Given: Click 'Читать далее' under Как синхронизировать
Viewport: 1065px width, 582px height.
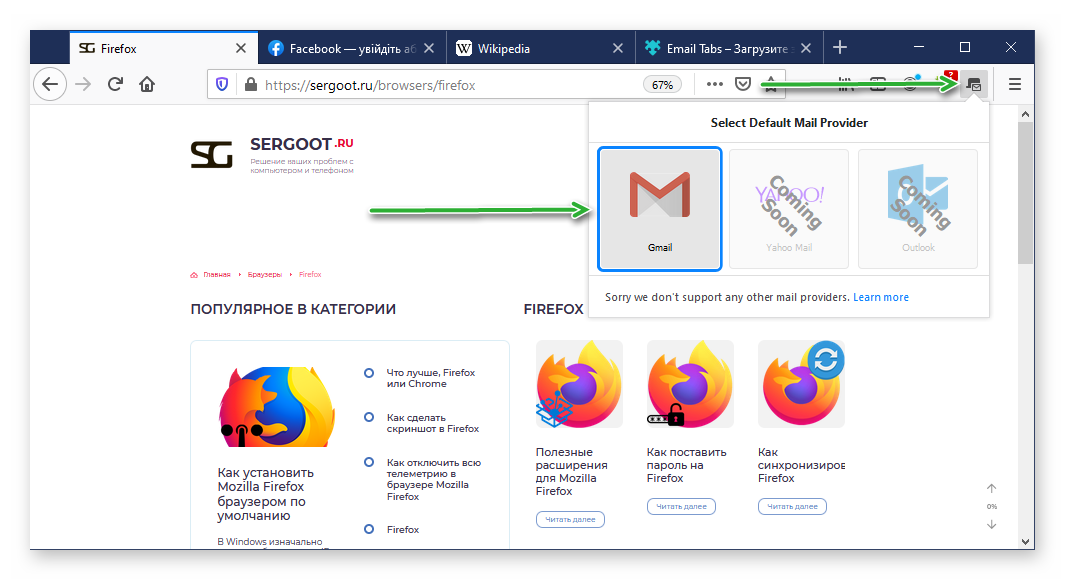Looking at the screenshot, I should point(793,507).
